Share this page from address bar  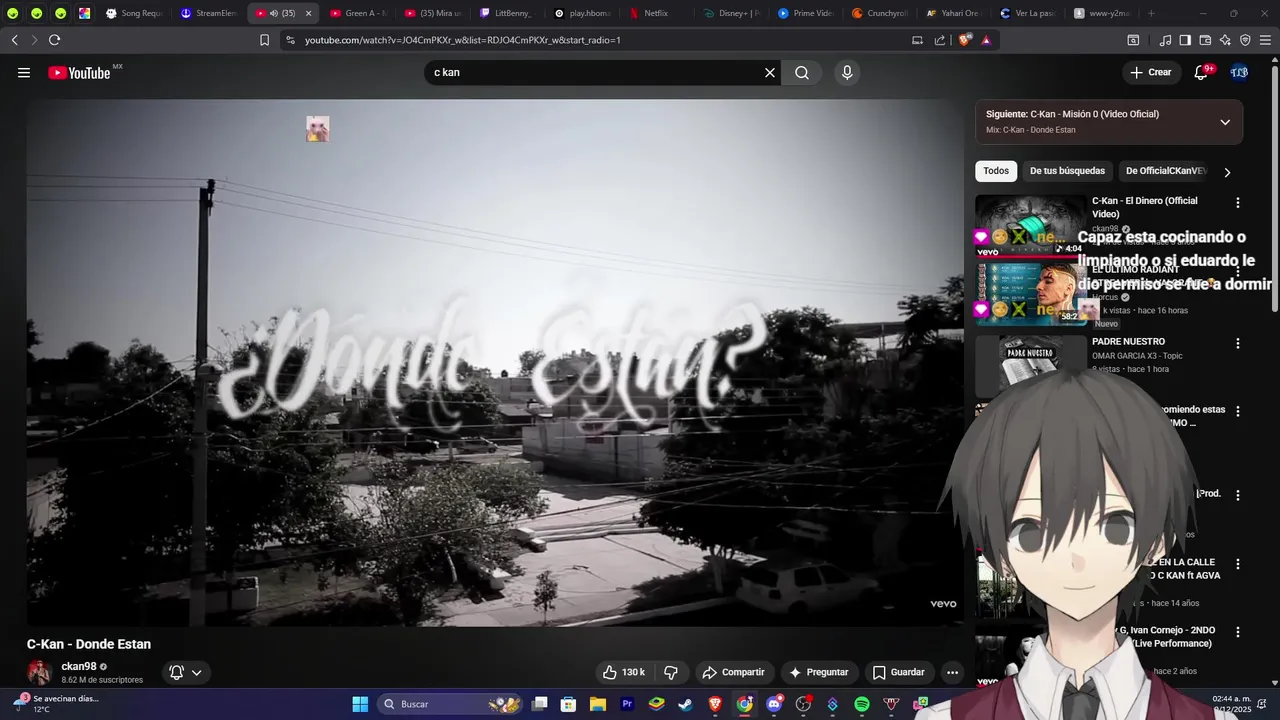point(940,40)
